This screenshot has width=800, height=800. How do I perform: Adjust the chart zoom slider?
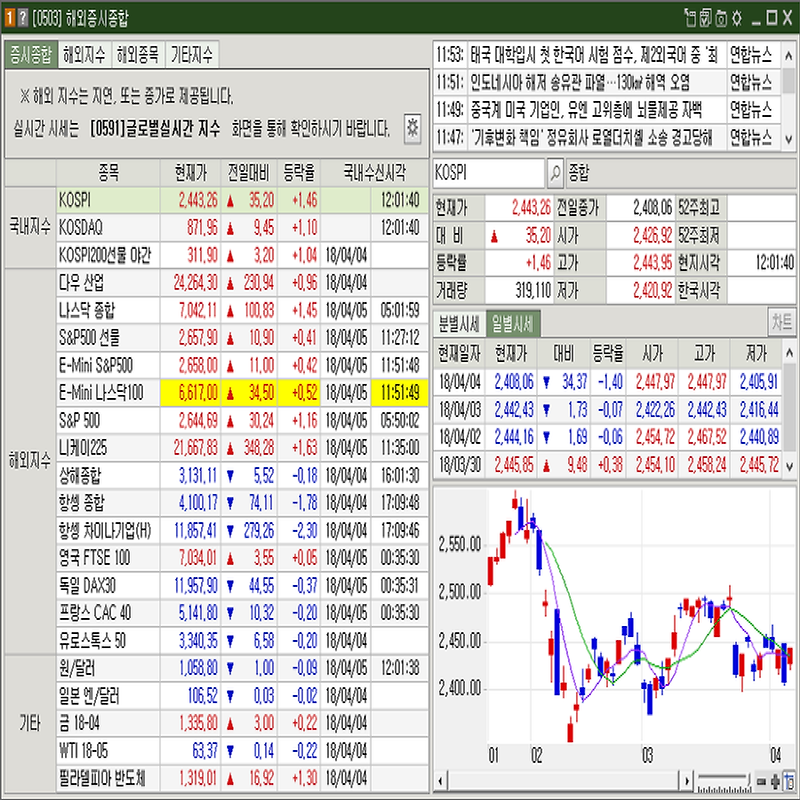click(x=724, y=782)
